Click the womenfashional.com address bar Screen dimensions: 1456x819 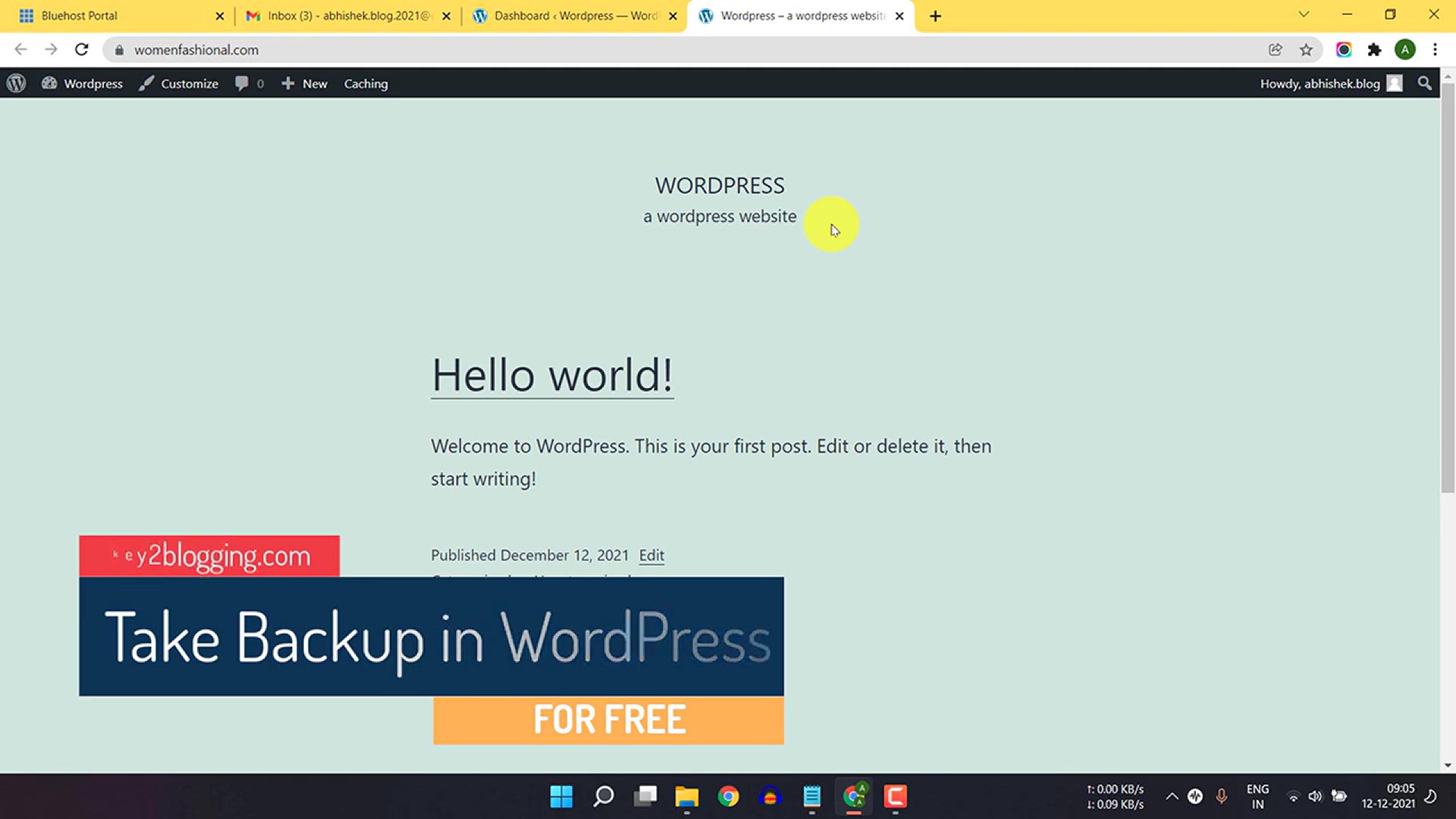[x=682, y=50]
